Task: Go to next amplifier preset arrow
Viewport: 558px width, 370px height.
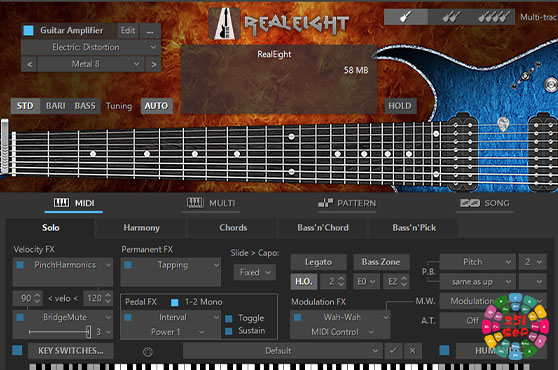Action: (153, 64)
